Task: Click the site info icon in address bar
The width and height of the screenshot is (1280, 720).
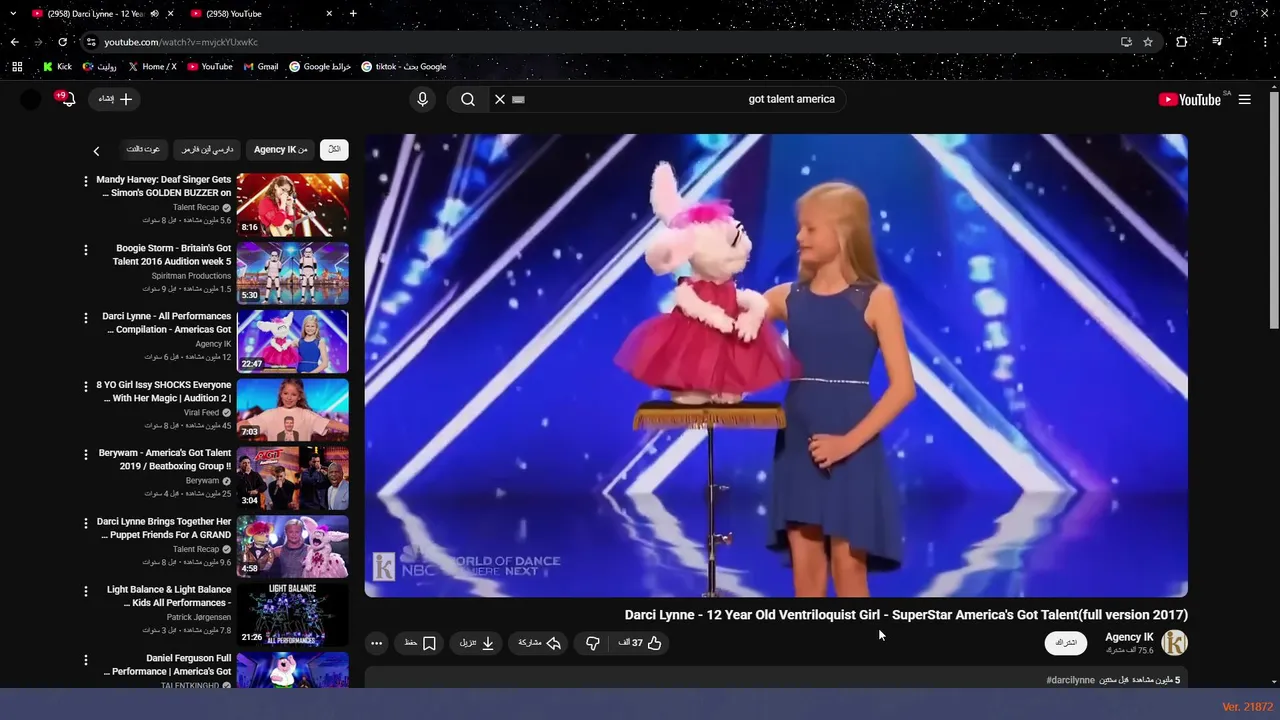Action: [x=91, y=42]
